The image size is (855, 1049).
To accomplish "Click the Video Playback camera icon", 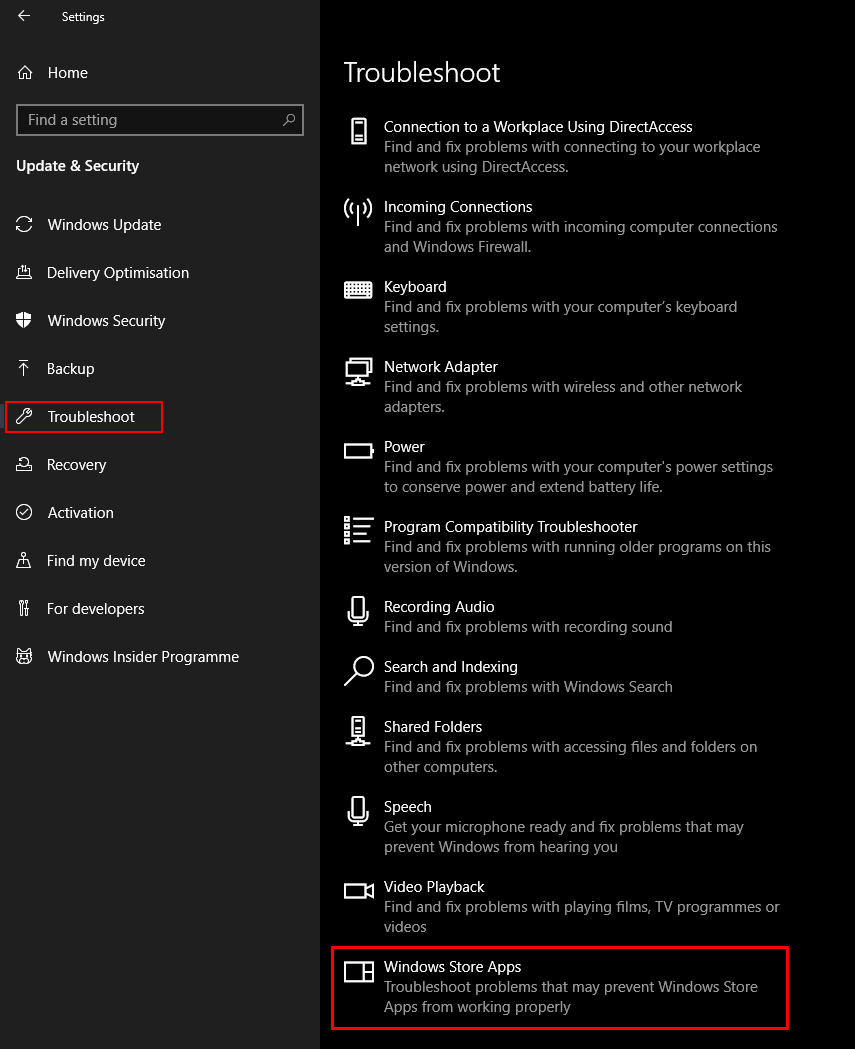I will pos(359,891).
